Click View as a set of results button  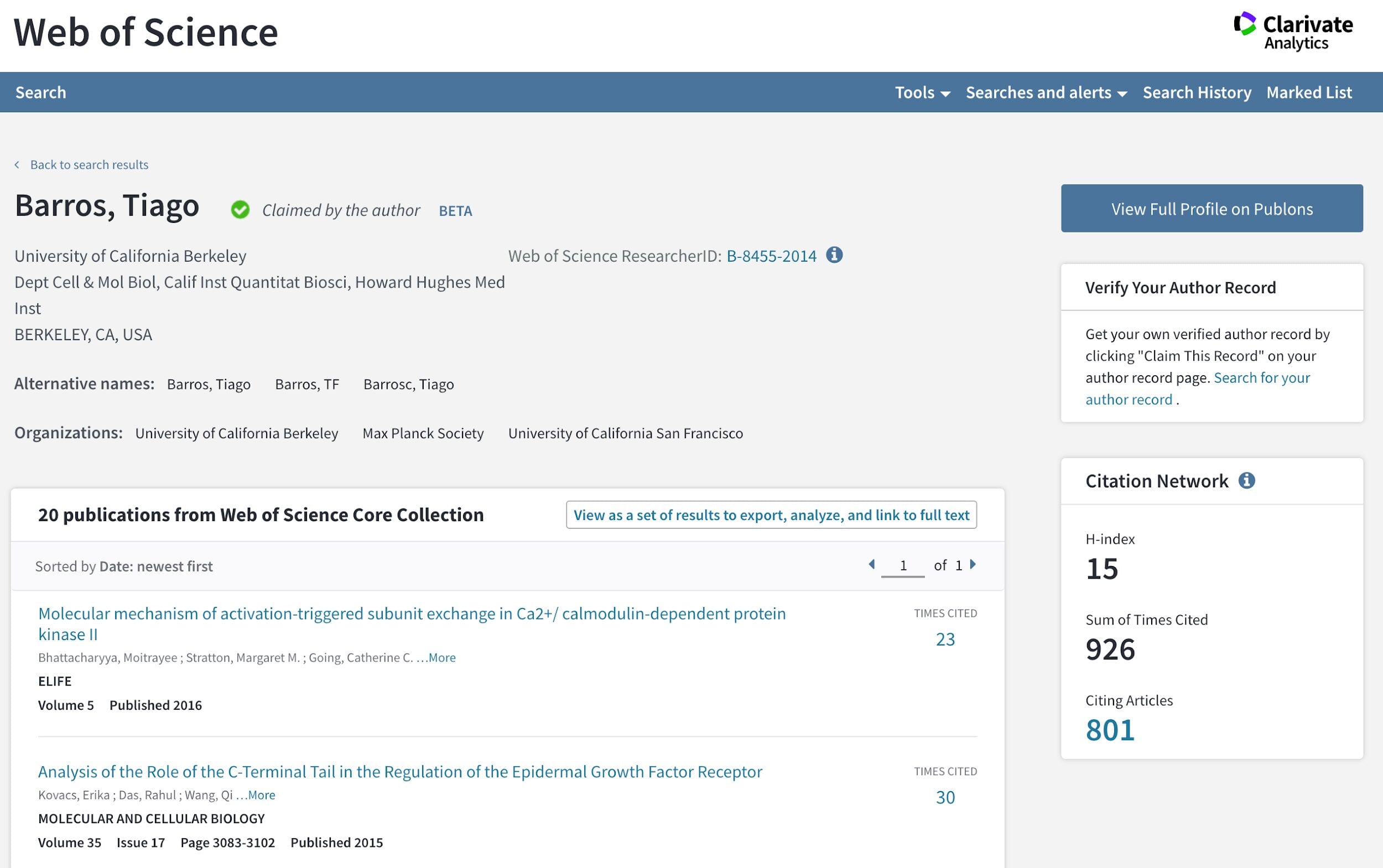771,515
